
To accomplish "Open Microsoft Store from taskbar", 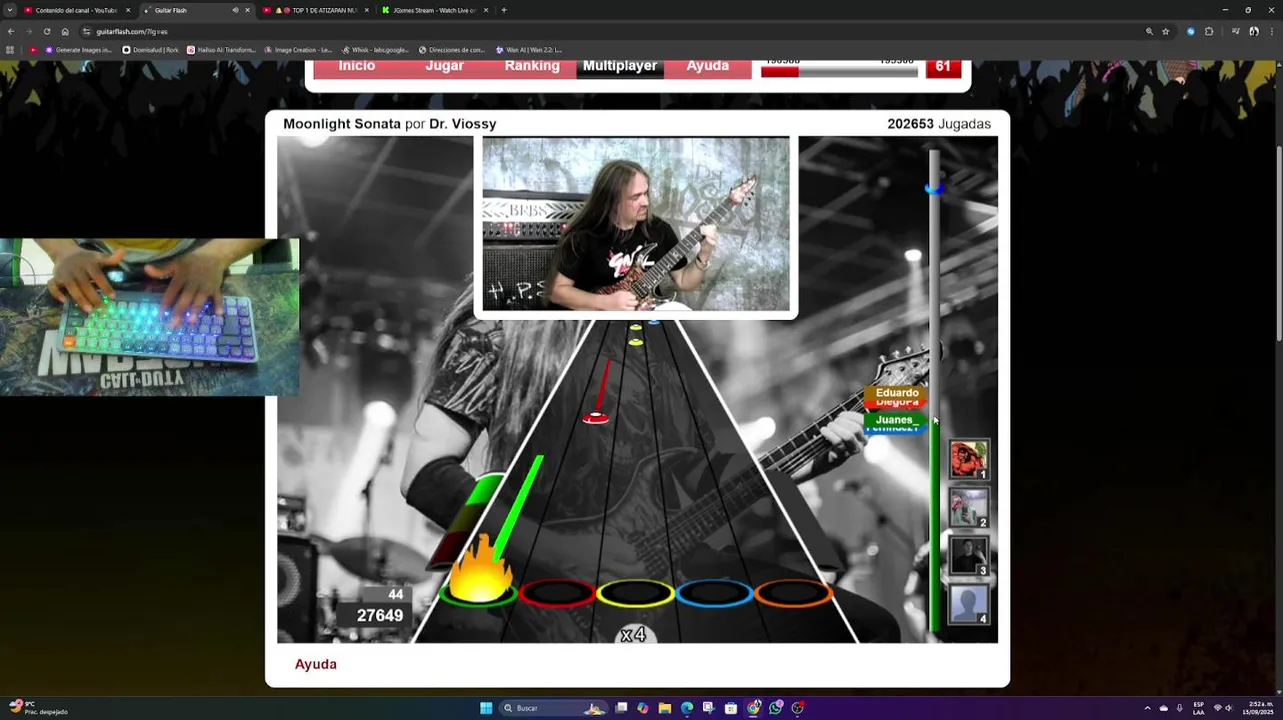I will click(731, 708).
